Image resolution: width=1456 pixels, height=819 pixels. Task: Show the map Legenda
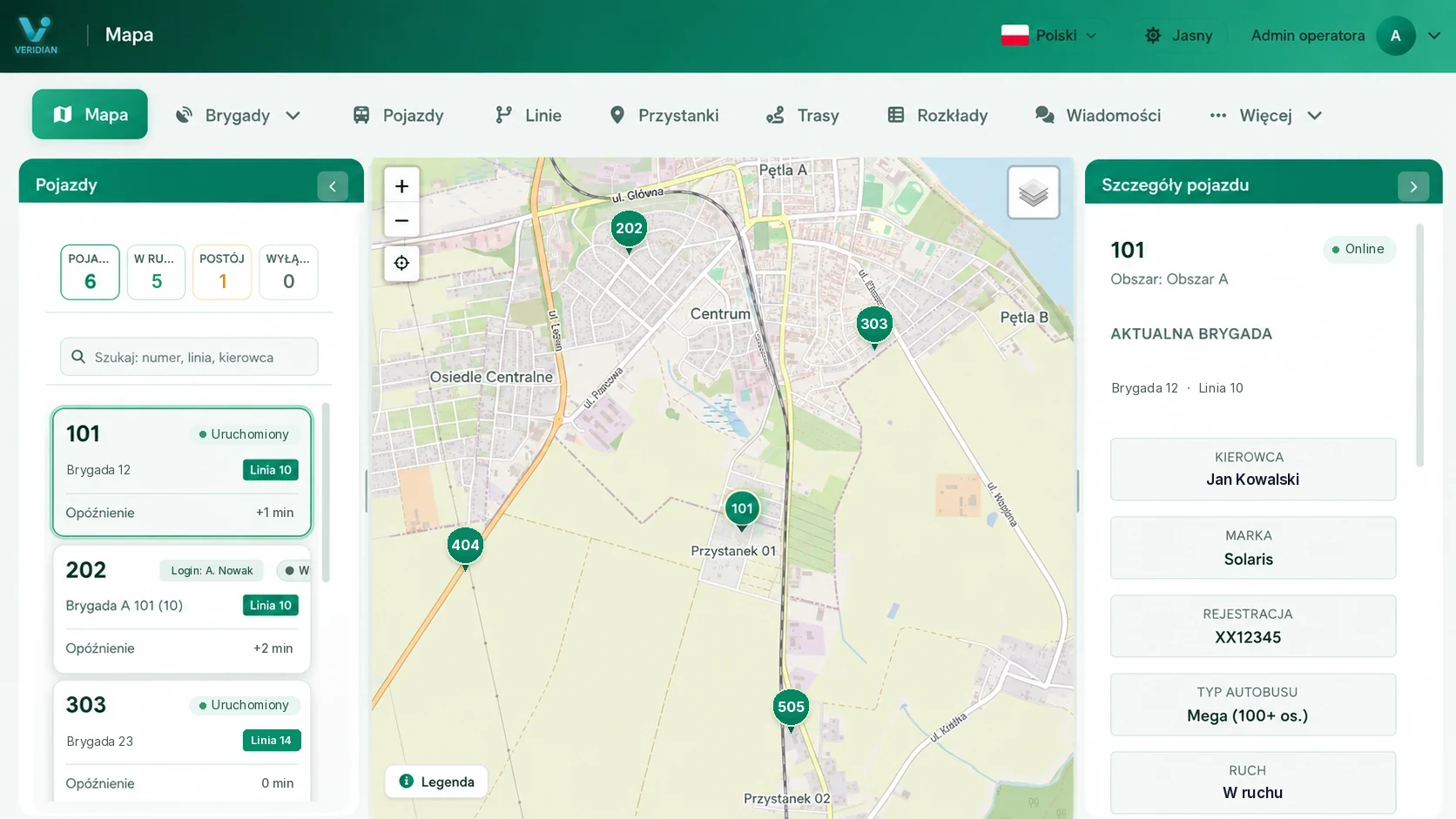tap(436, 782)
